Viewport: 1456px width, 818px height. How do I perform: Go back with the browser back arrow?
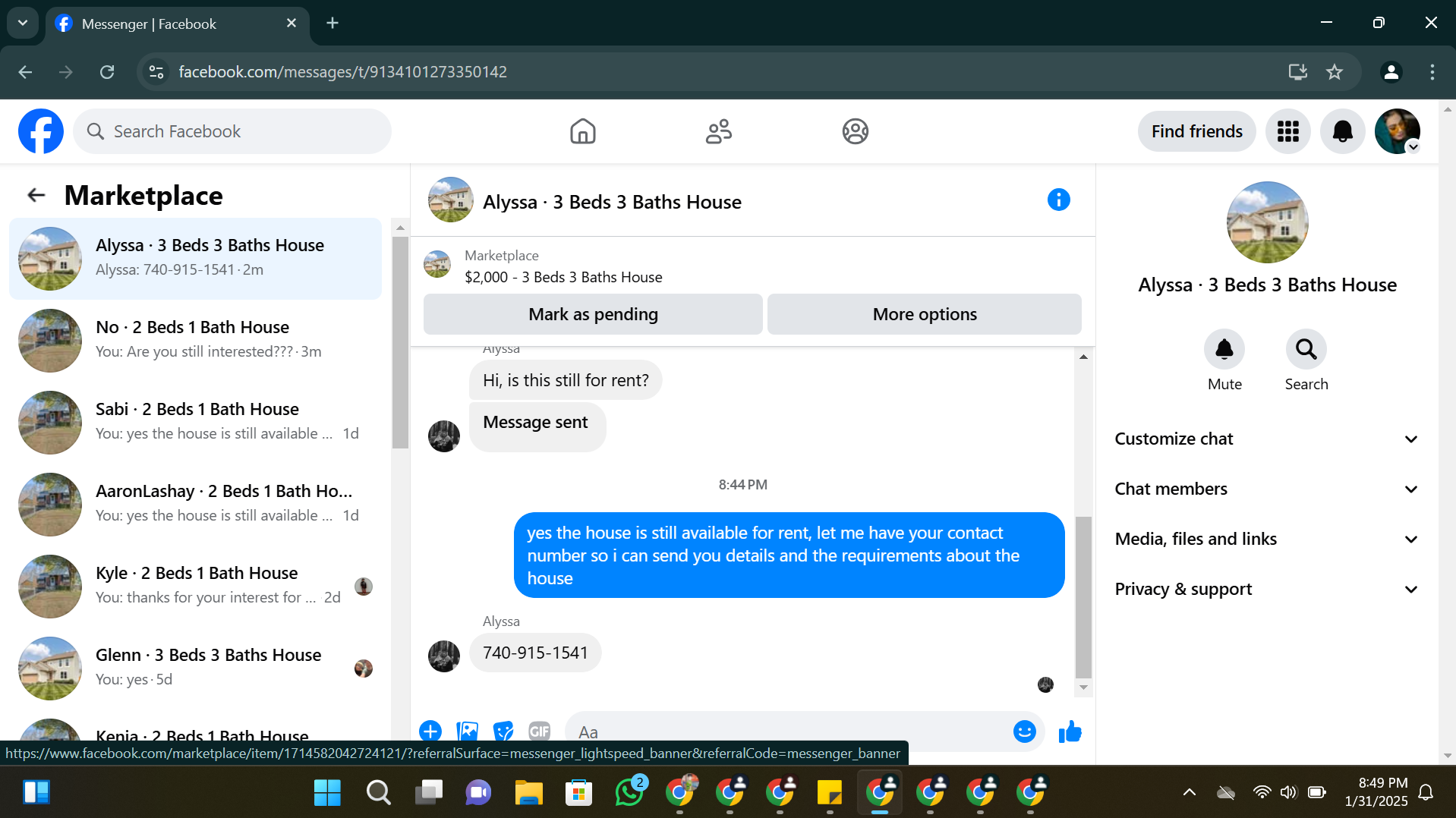coord(25,72)
